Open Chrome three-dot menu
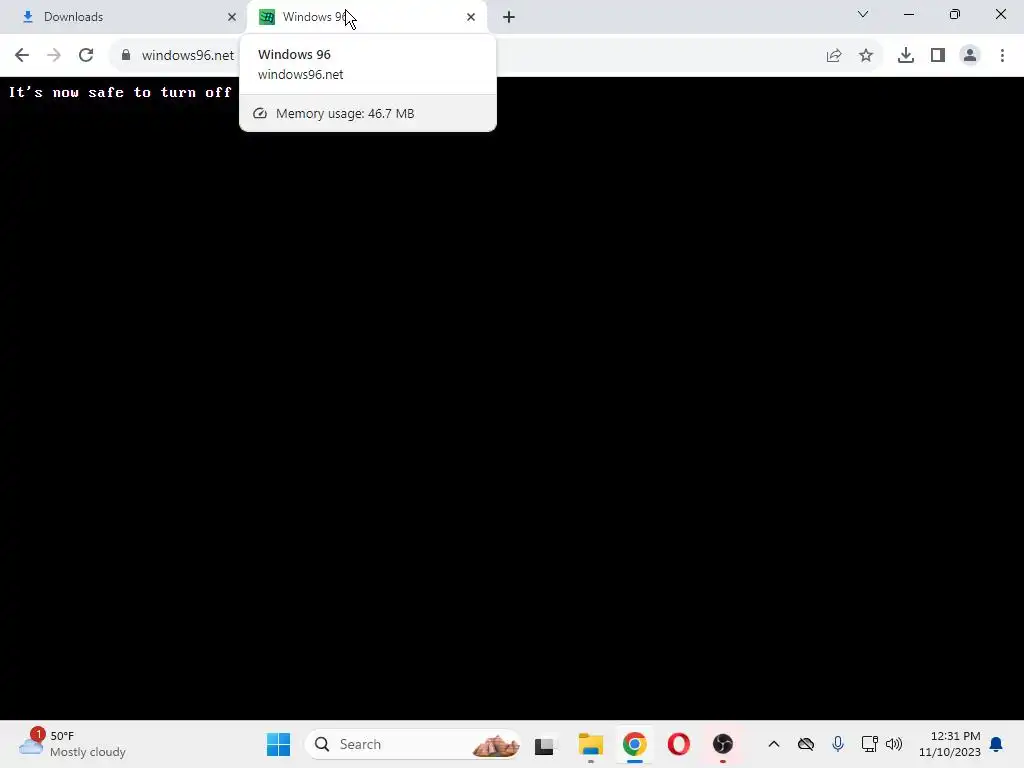This screenshot has width=1024, height=768. click(1002, 56)
